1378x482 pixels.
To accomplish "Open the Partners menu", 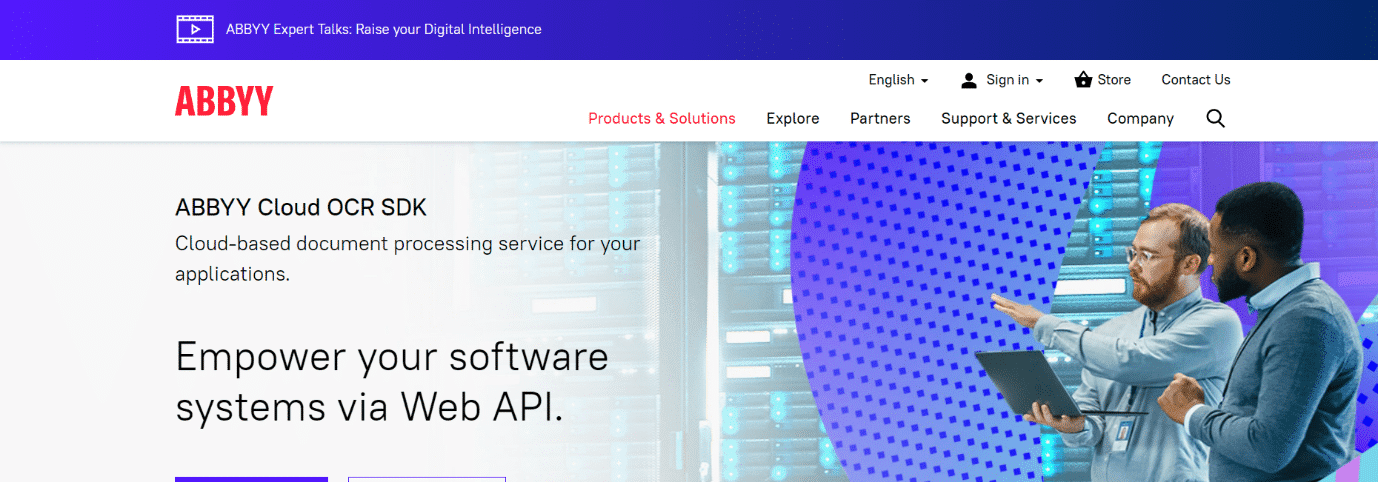I will click(x=880, y=118).
